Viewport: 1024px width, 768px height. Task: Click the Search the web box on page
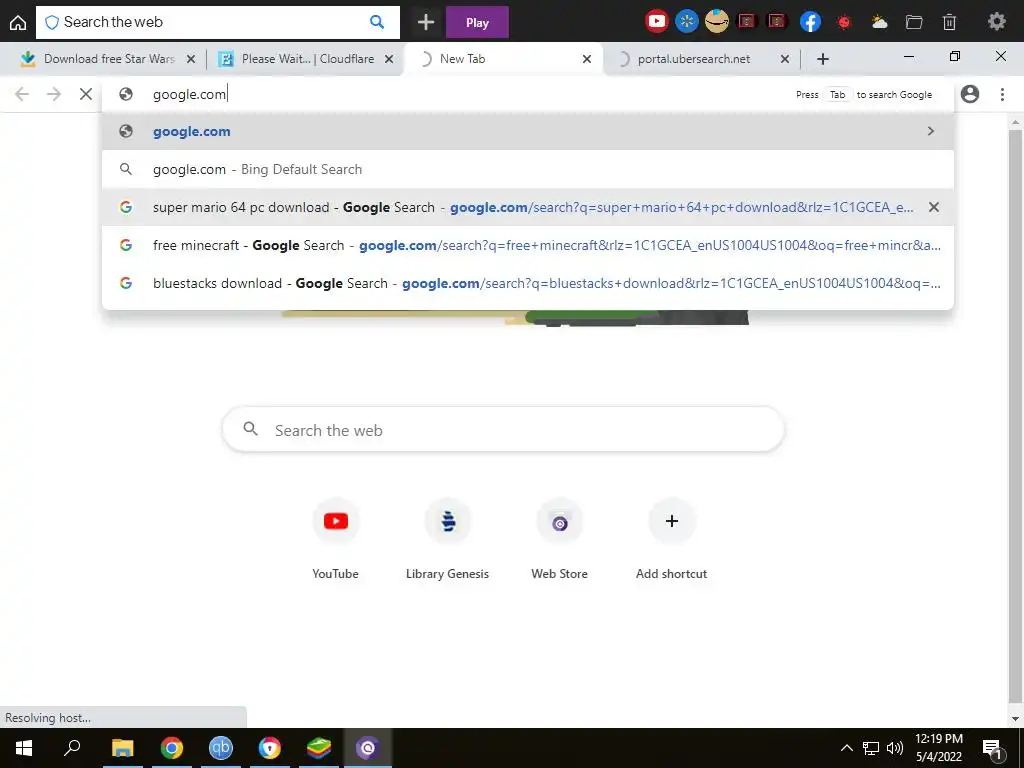(503, 430)
